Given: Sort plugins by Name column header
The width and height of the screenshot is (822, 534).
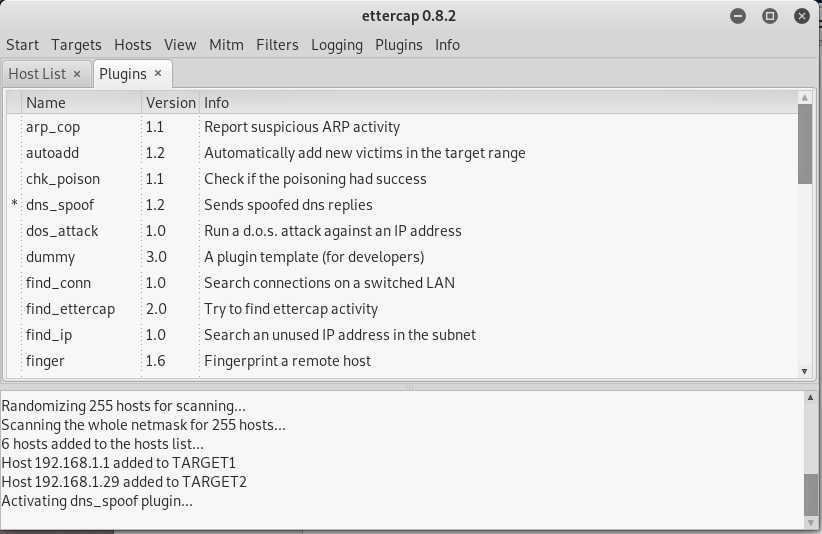Looking at the screenshot, I should click(46, 102).
